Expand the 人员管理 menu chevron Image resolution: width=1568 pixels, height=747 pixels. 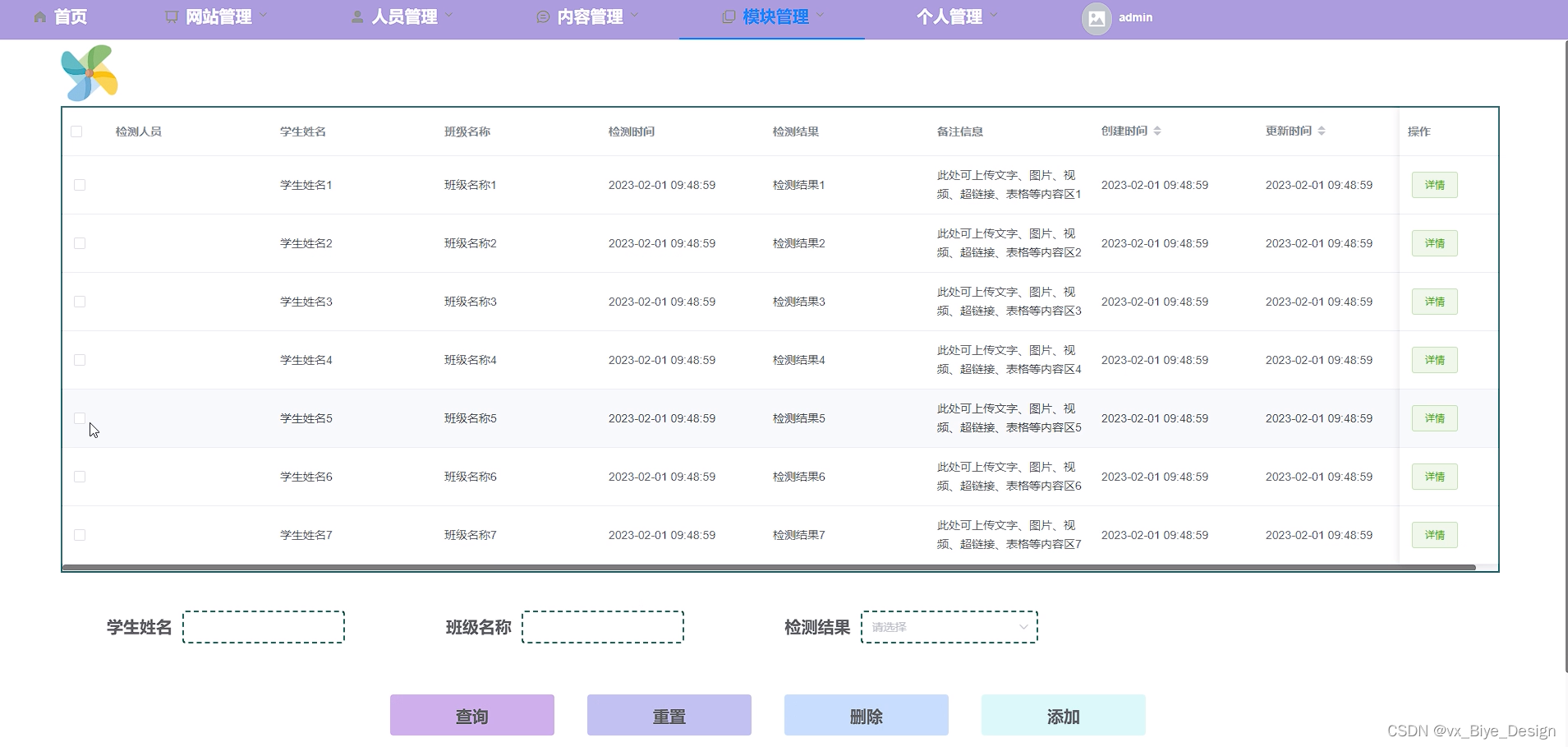pyautogui.click(x=449, y=15)
